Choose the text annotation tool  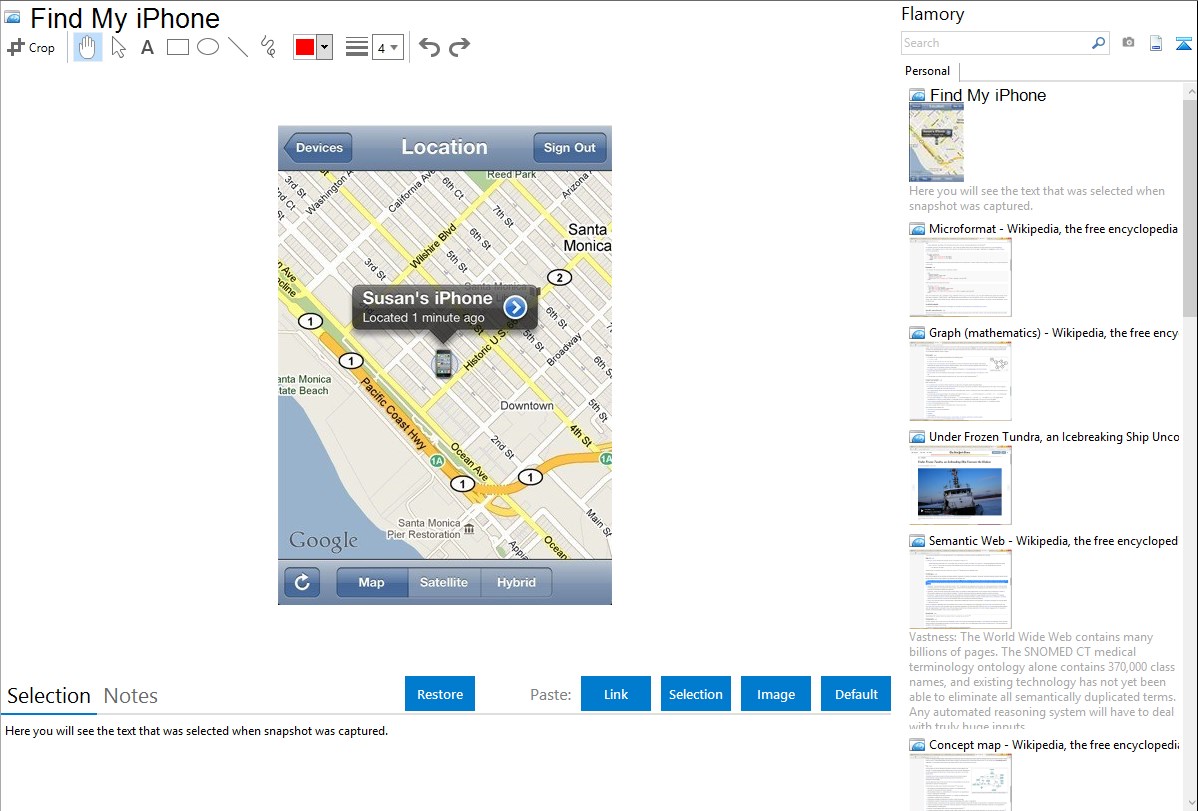pyautogui.click(x=147, y=47)
